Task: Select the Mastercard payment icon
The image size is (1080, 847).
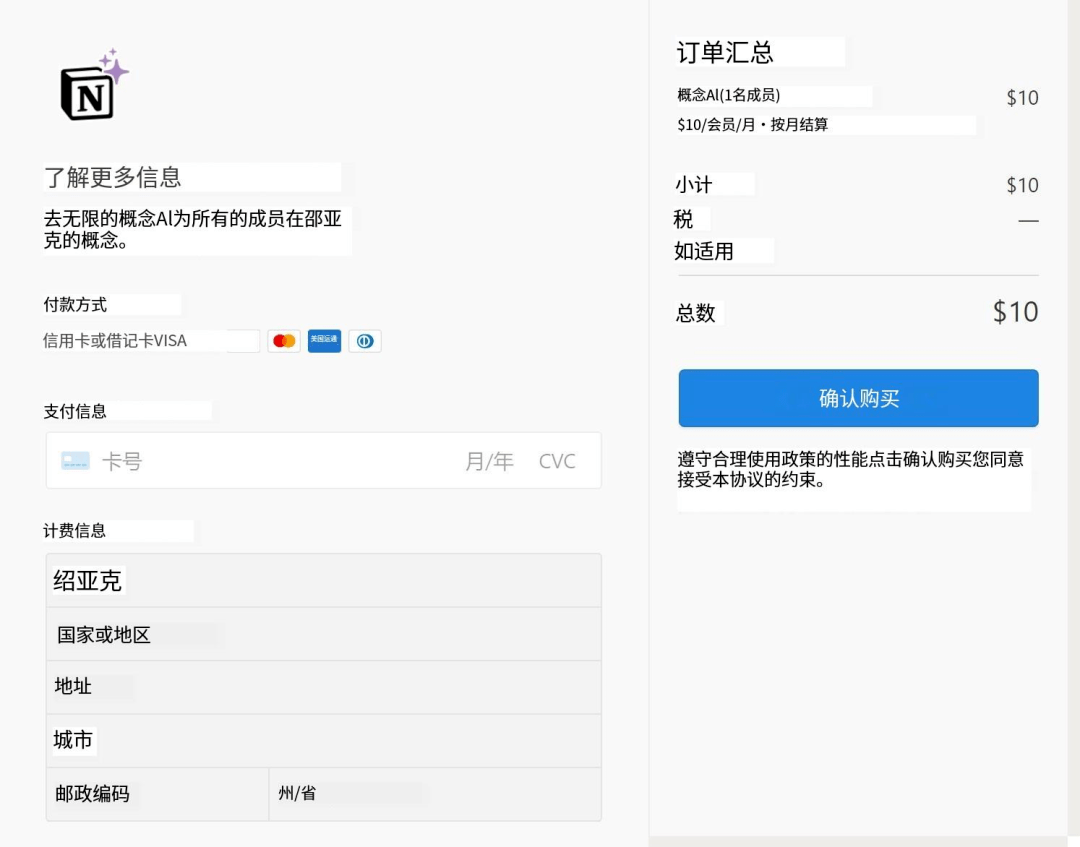Action: click(284, 341)
